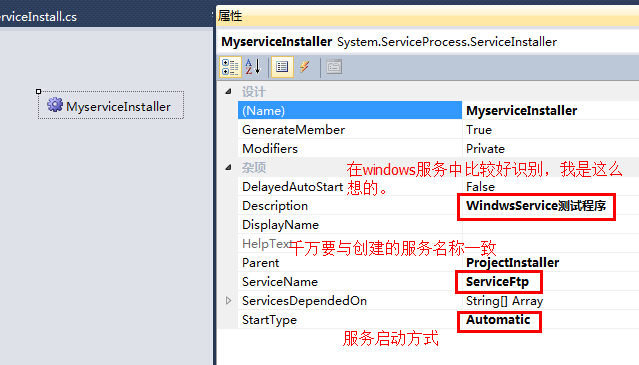639x365 pixels.
Task: Show Properties list button in toolbar
Action: click(282, 67)
